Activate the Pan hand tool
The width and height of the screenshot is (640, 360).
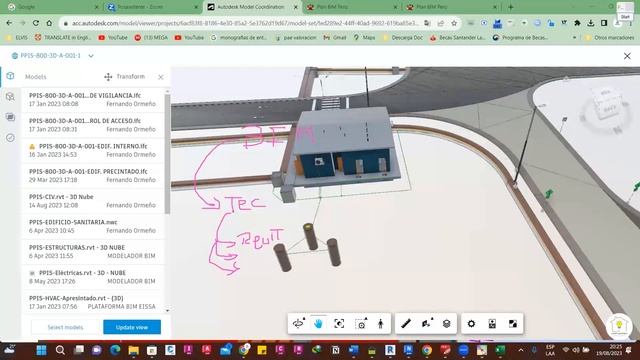click(x=318, y=324)
